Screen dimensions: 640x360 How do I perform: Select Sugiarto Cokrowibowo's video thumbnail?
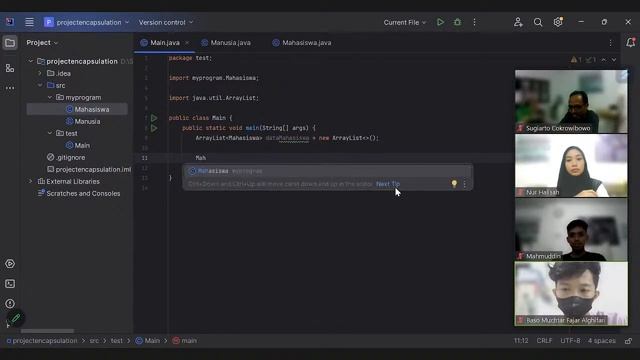pyautogui.click(x=571, y=102)
